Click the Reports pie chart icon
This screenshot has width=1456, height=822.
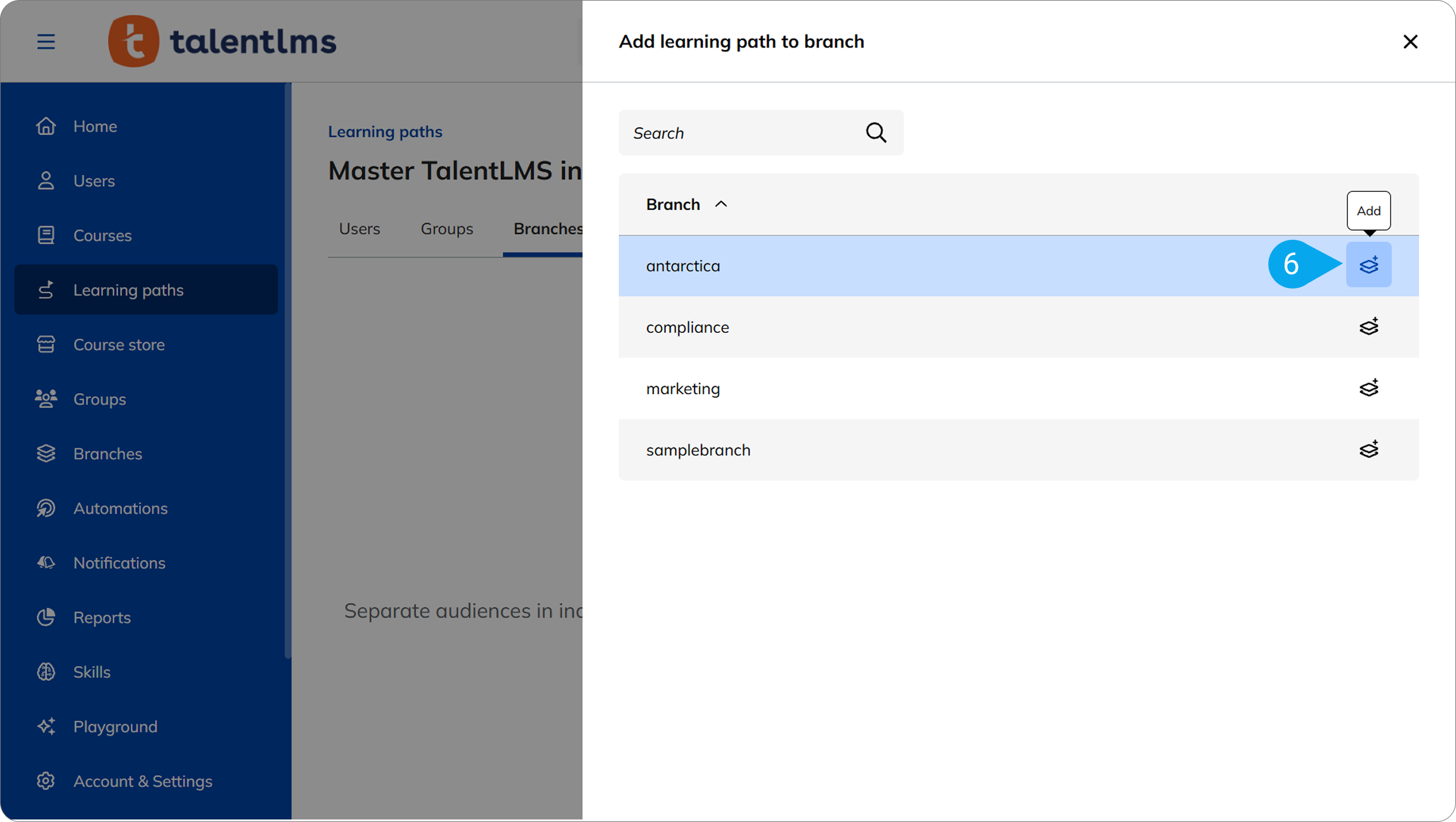(46, 617)
